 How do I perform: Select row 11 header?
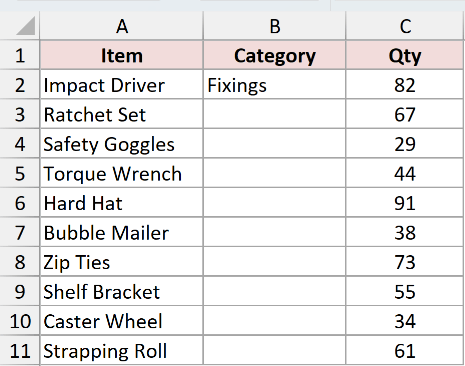click(x=20, y=350)
